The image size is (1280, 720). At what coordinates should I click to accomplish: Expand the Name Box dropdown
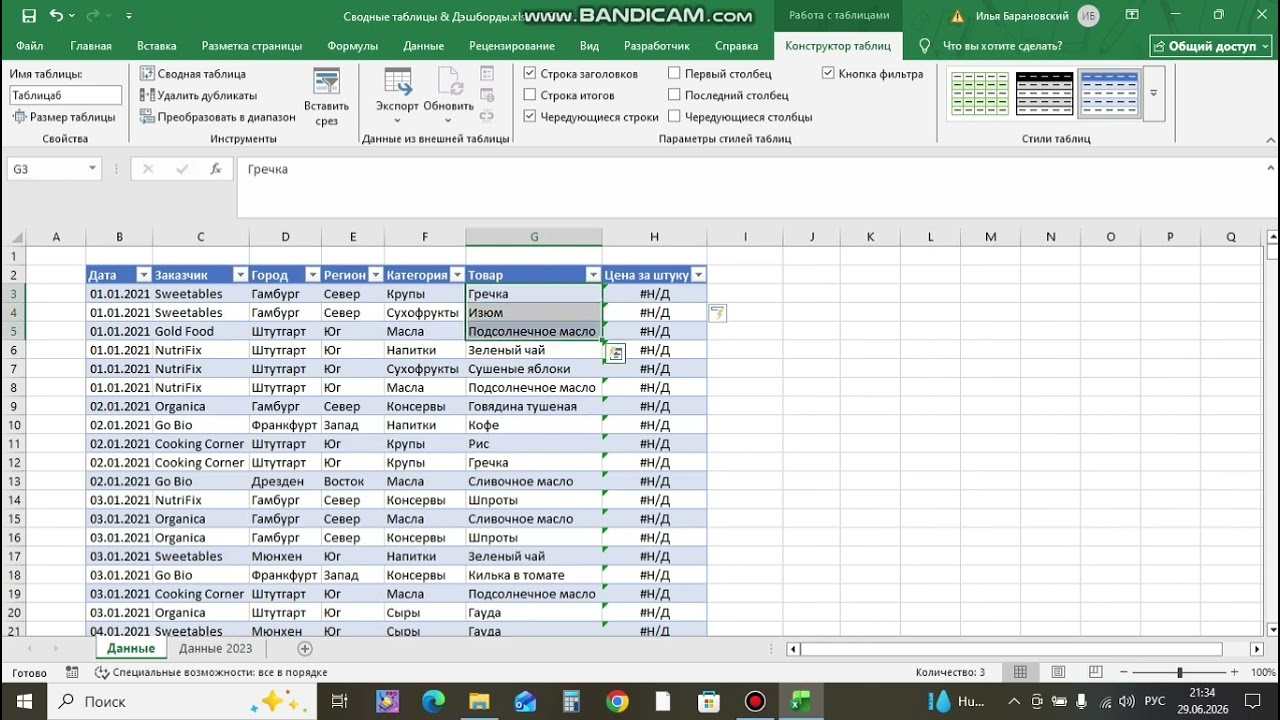coord(92,169)
